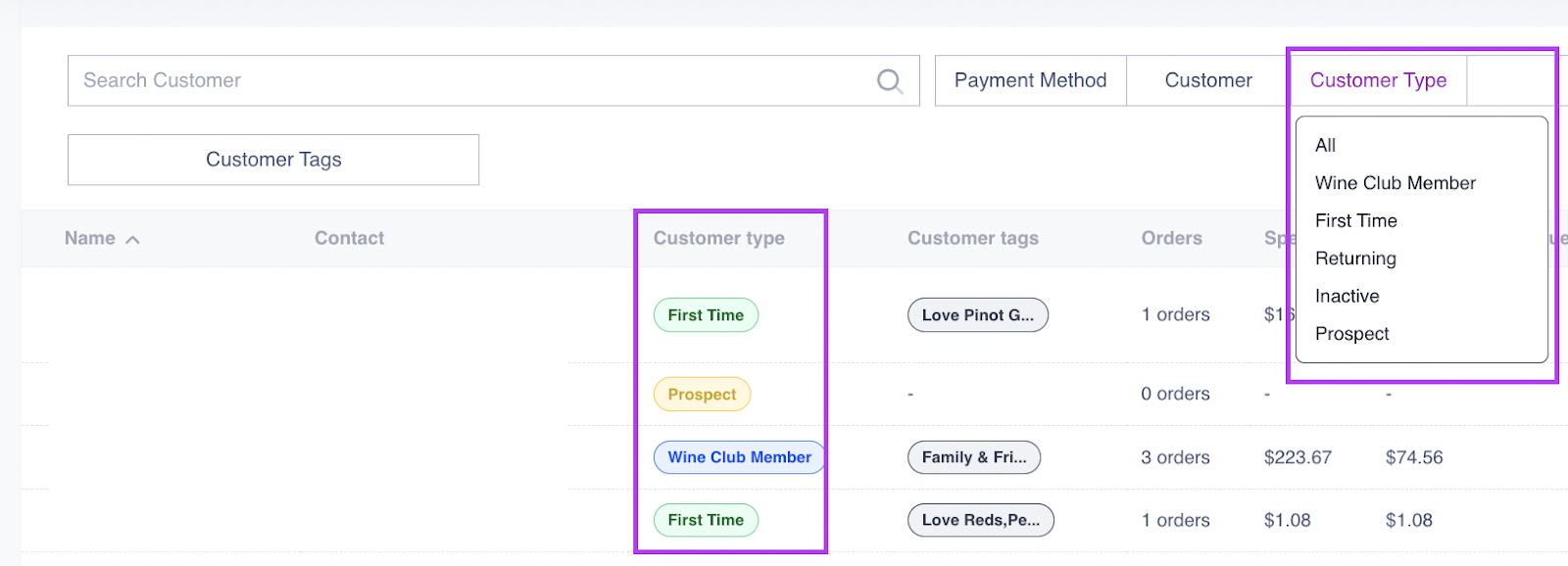The width and height of the screenshot is (1568, 566).
Task: Select First Time in dropdown list
Action: [1355, 220]
